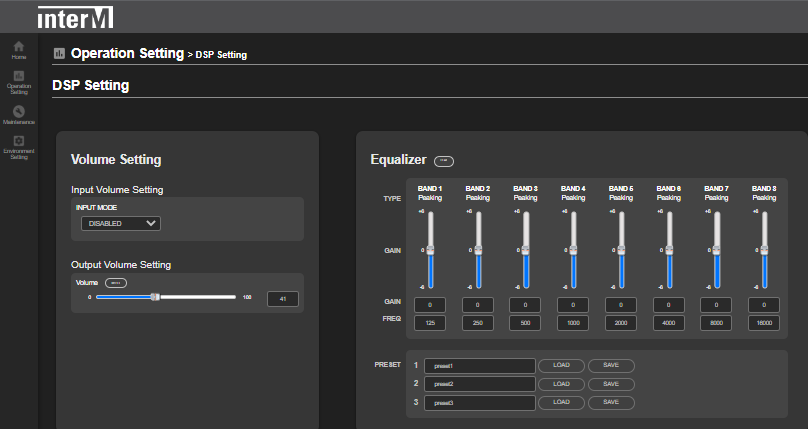Click the Volume Setting panel title

coord(116,160)
